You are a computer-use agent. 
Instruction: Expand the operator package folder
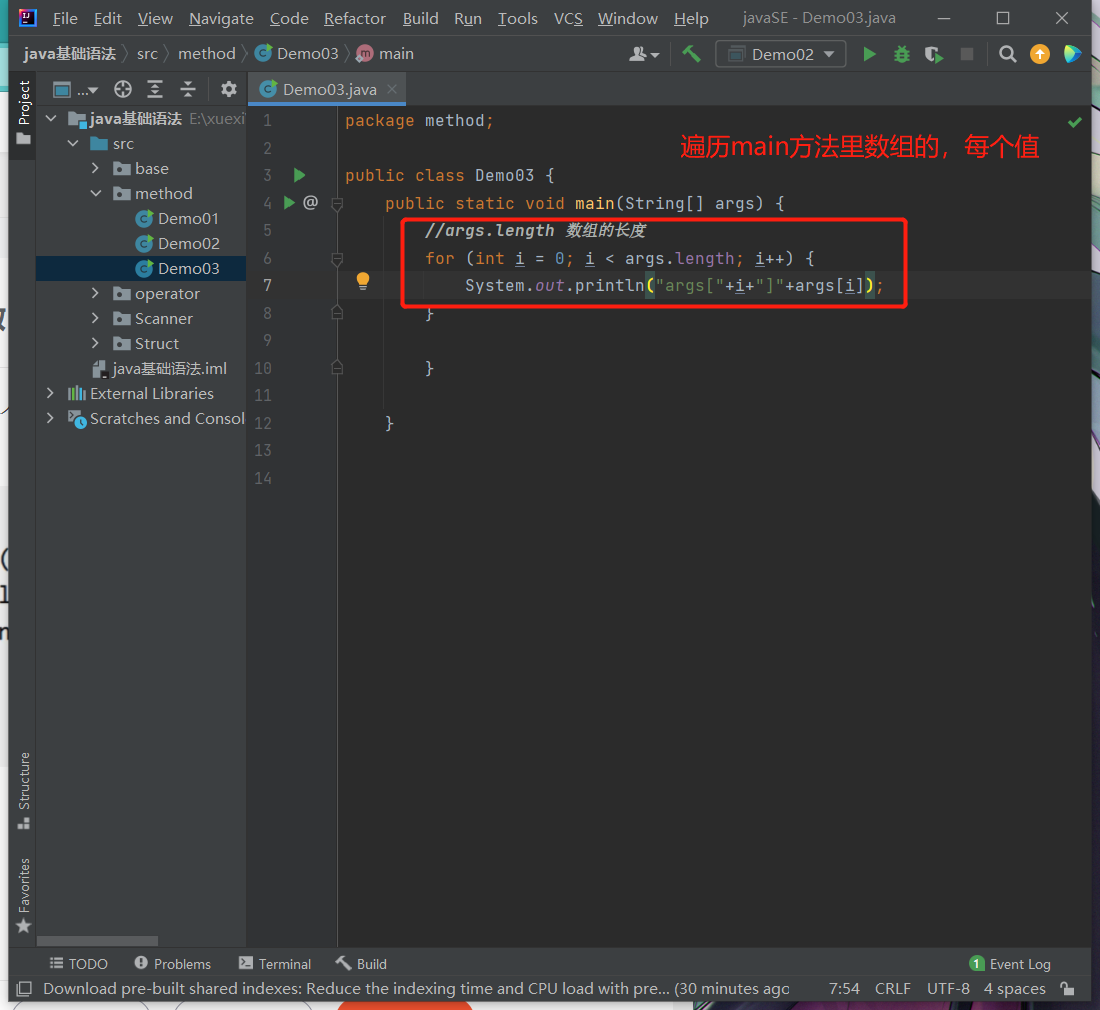(x=95, y=293)
